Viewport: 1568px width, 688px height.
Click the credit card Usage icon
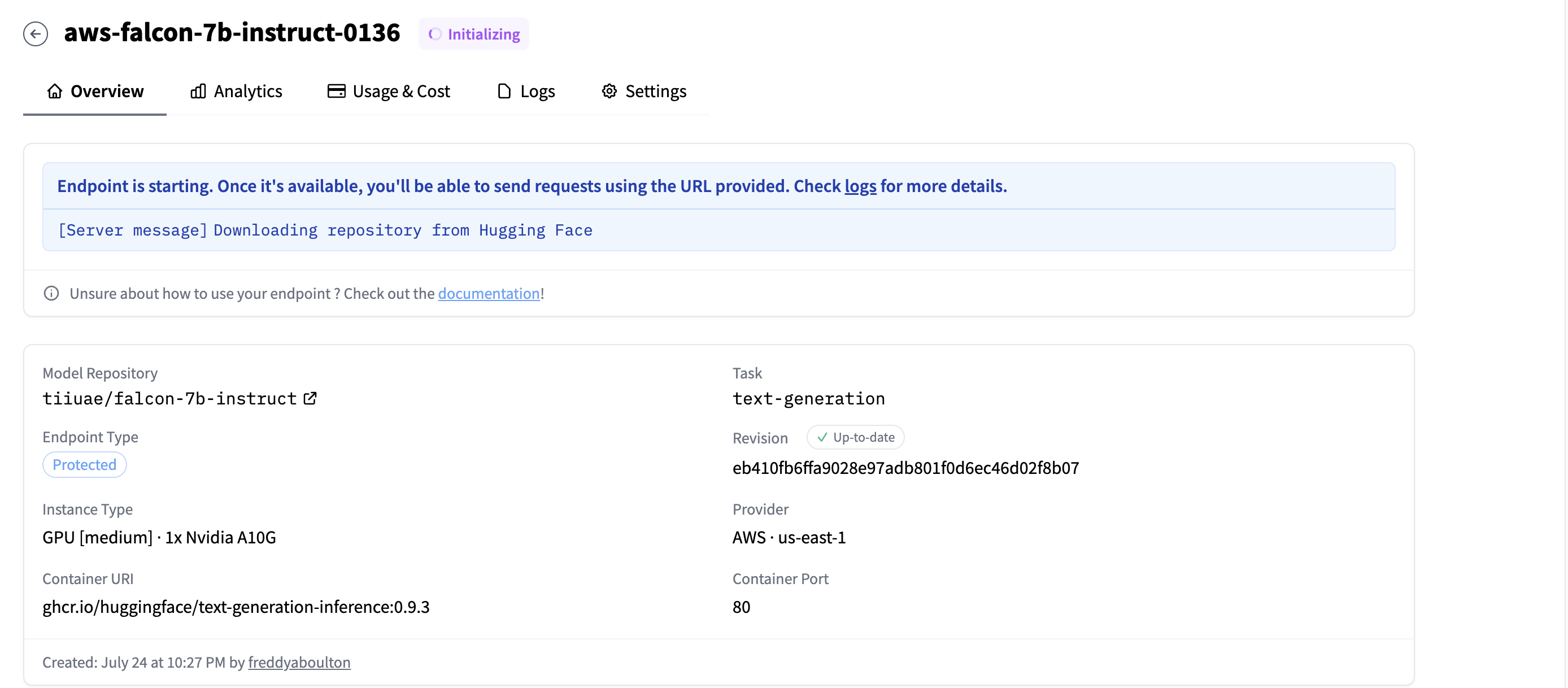coord(336,92)
